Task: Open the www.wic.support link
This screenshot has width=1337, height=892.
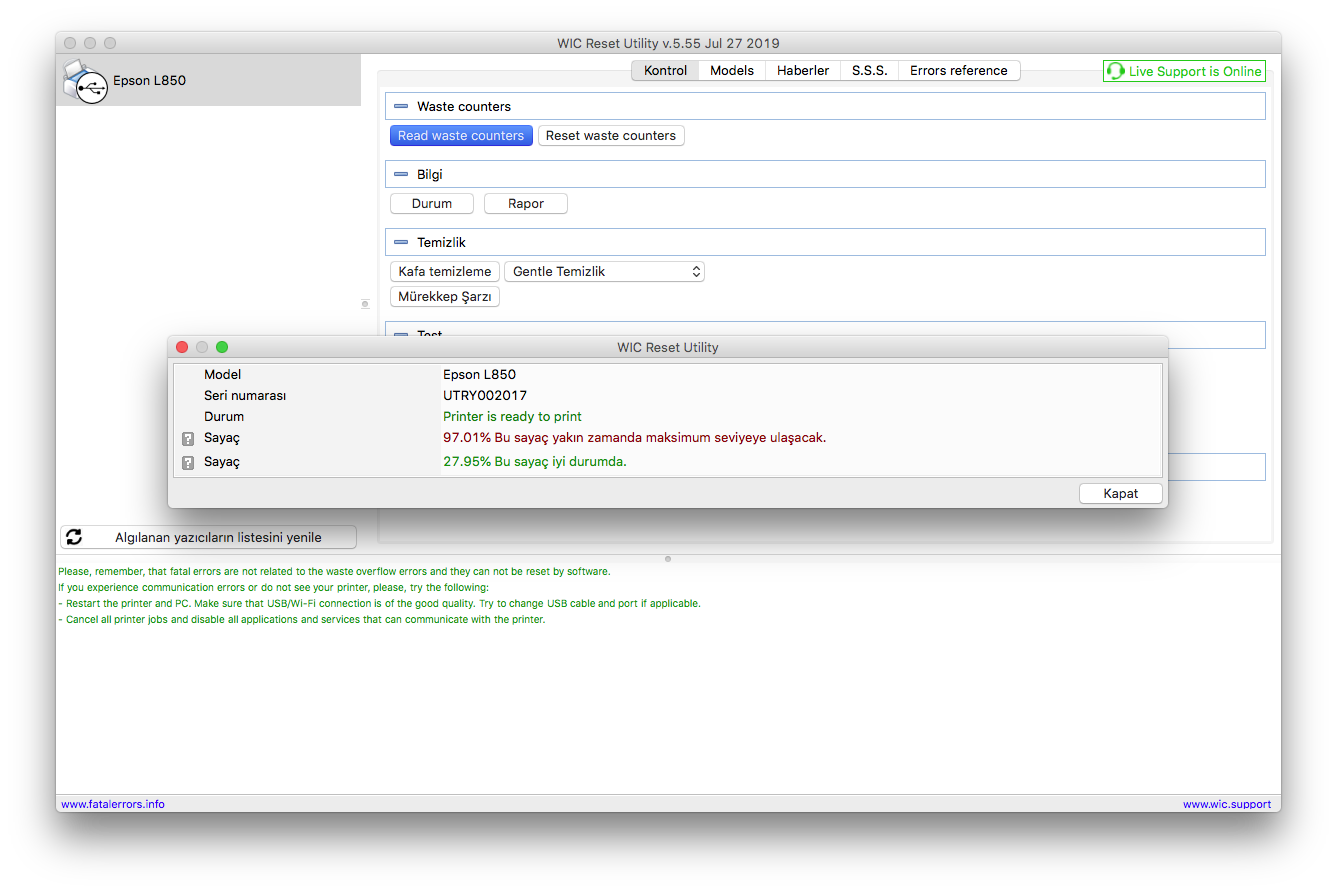Action: 1227,804
